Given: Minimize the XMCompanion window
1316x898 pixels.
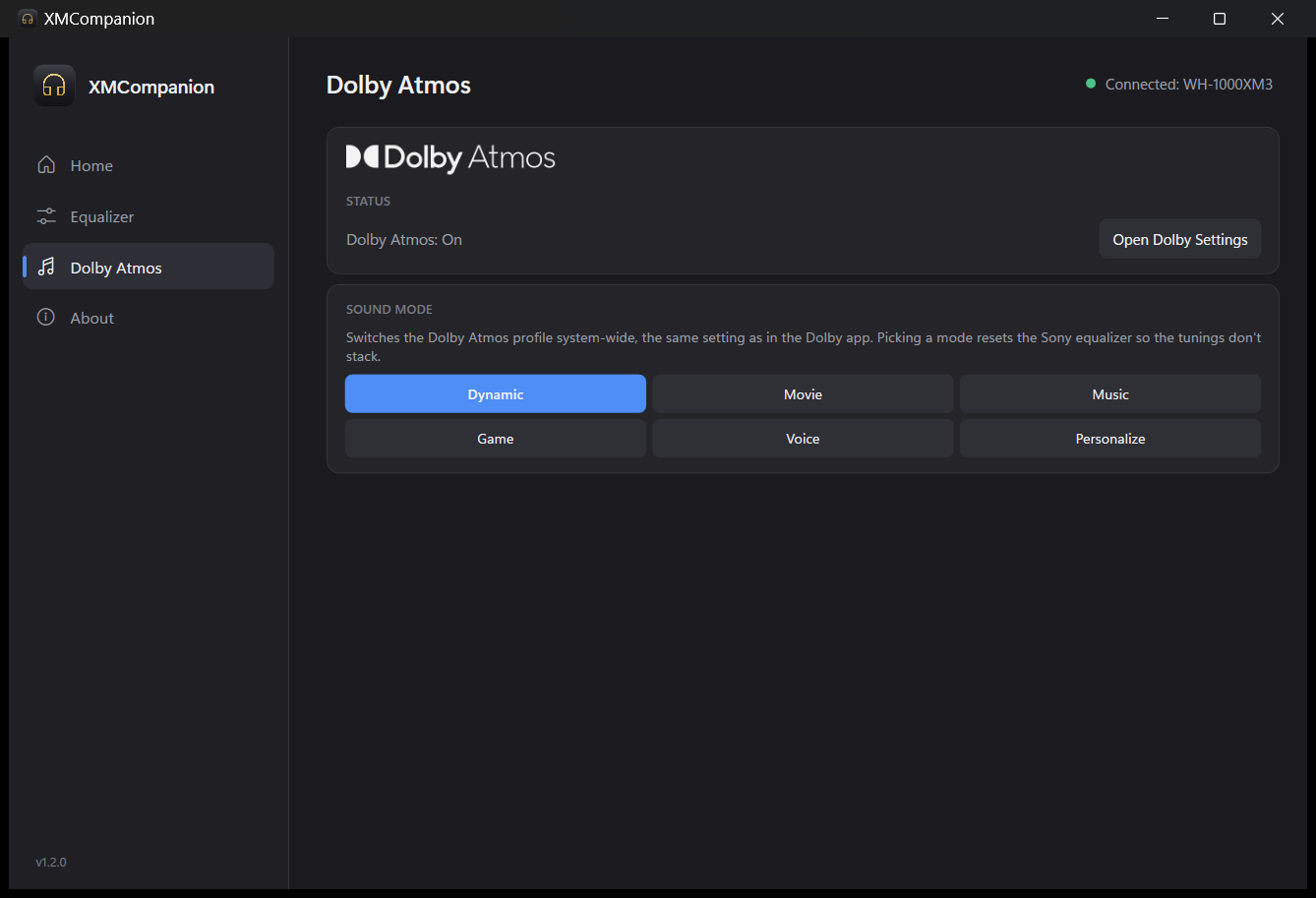Looking at the screenshot, I should [1163, 19].
